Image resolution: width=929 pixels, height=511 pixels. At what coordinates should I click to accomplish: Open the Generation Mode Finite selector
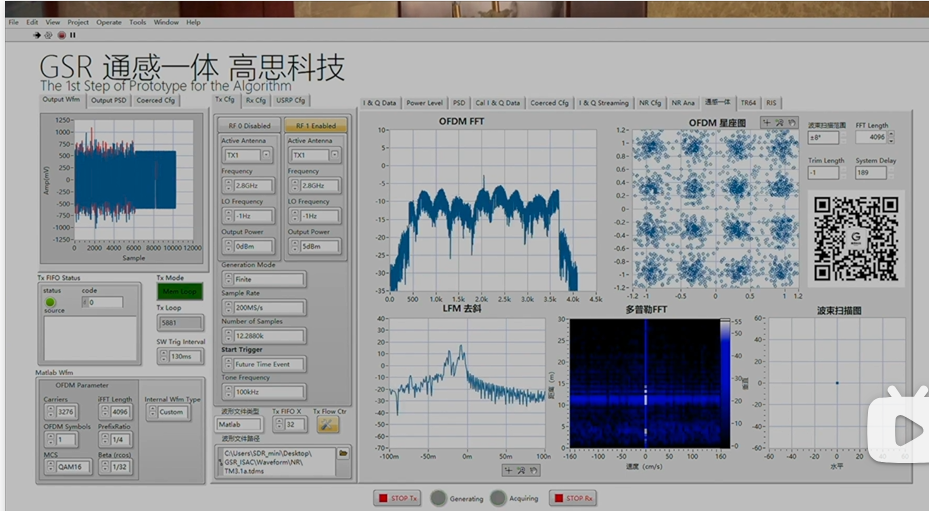[x=264, y=279]
